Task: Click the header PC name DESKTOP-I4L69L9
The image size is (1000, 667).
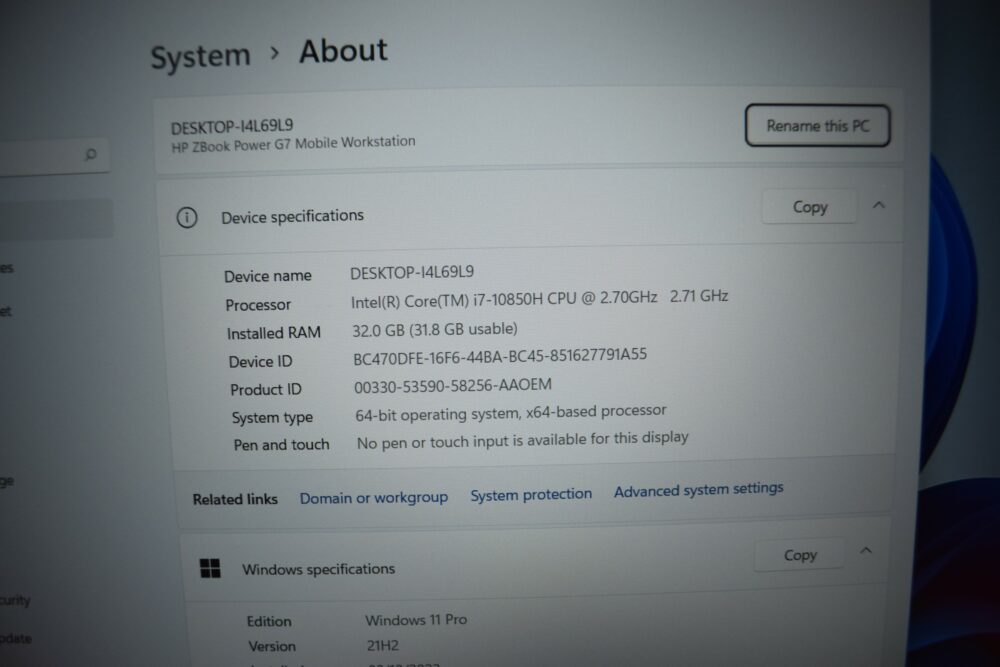Action: click(x=232, y=126)
